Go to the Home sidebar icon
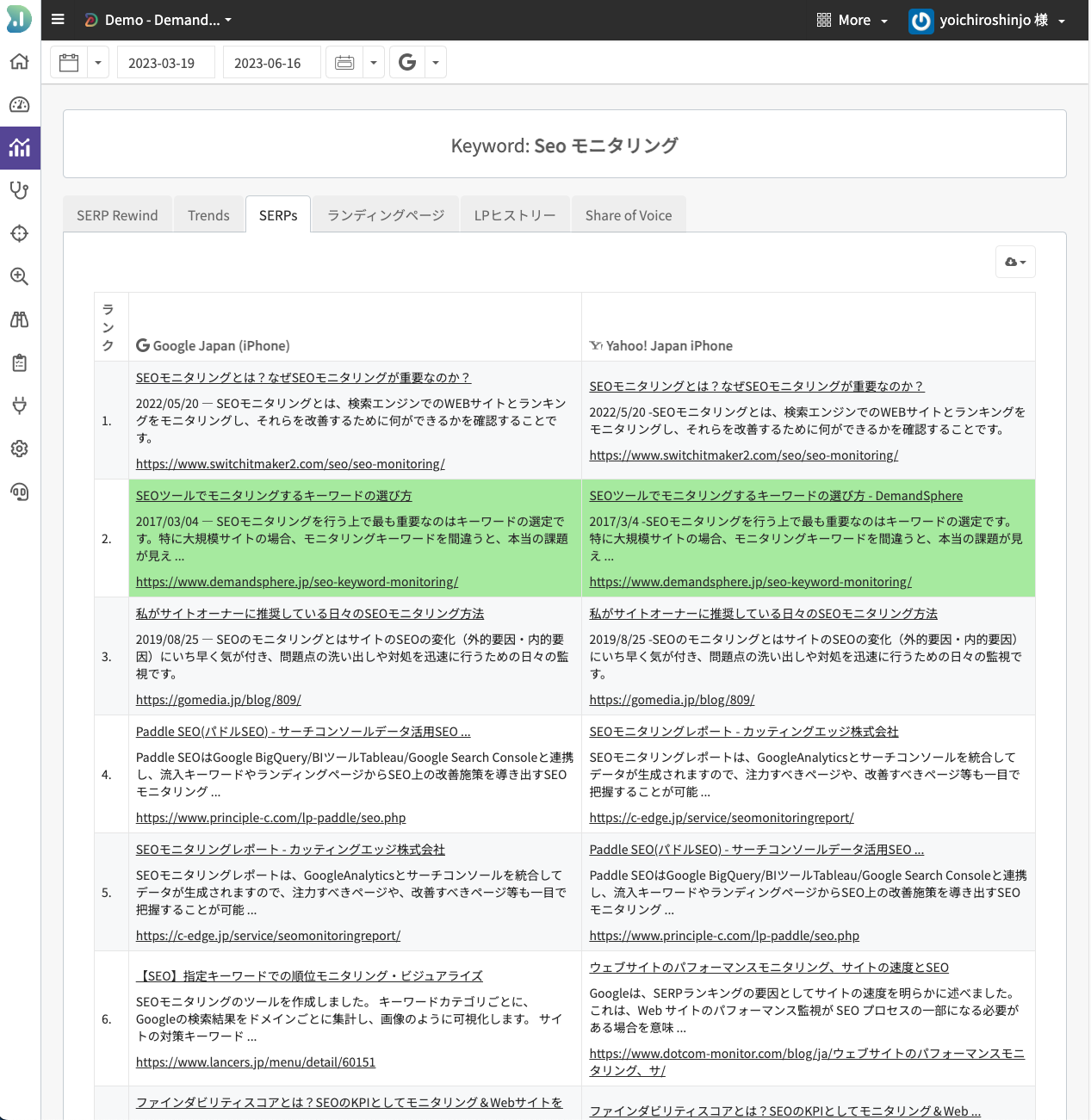 (x=19, y=62)
